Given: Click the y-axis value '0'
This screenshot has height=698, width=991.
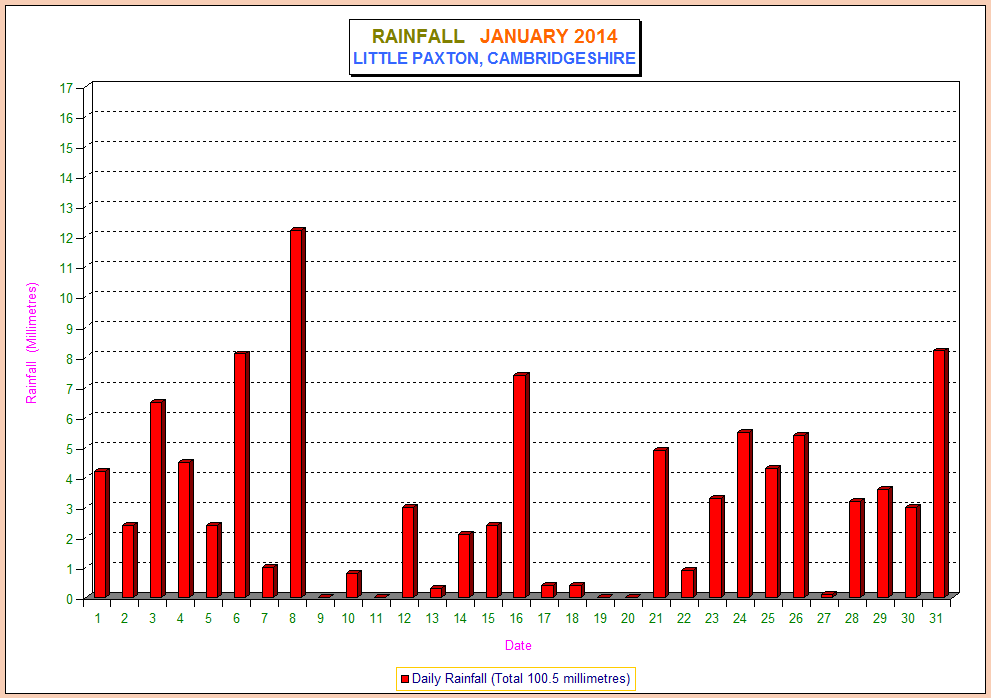Looking at the screenshot, I should [70, 599].
